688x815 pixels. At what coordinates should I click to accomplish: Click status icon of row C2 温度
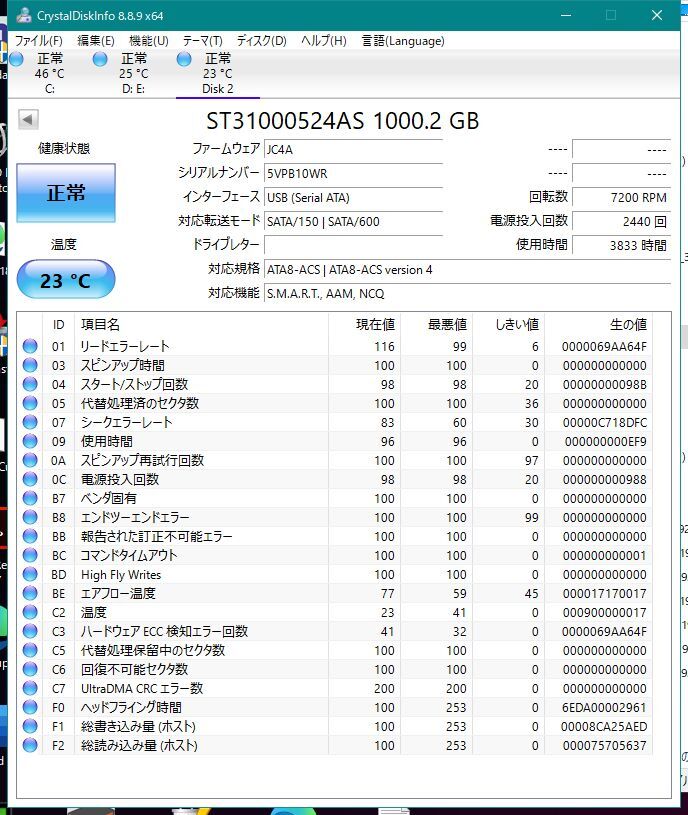click(x=30, y=612)
